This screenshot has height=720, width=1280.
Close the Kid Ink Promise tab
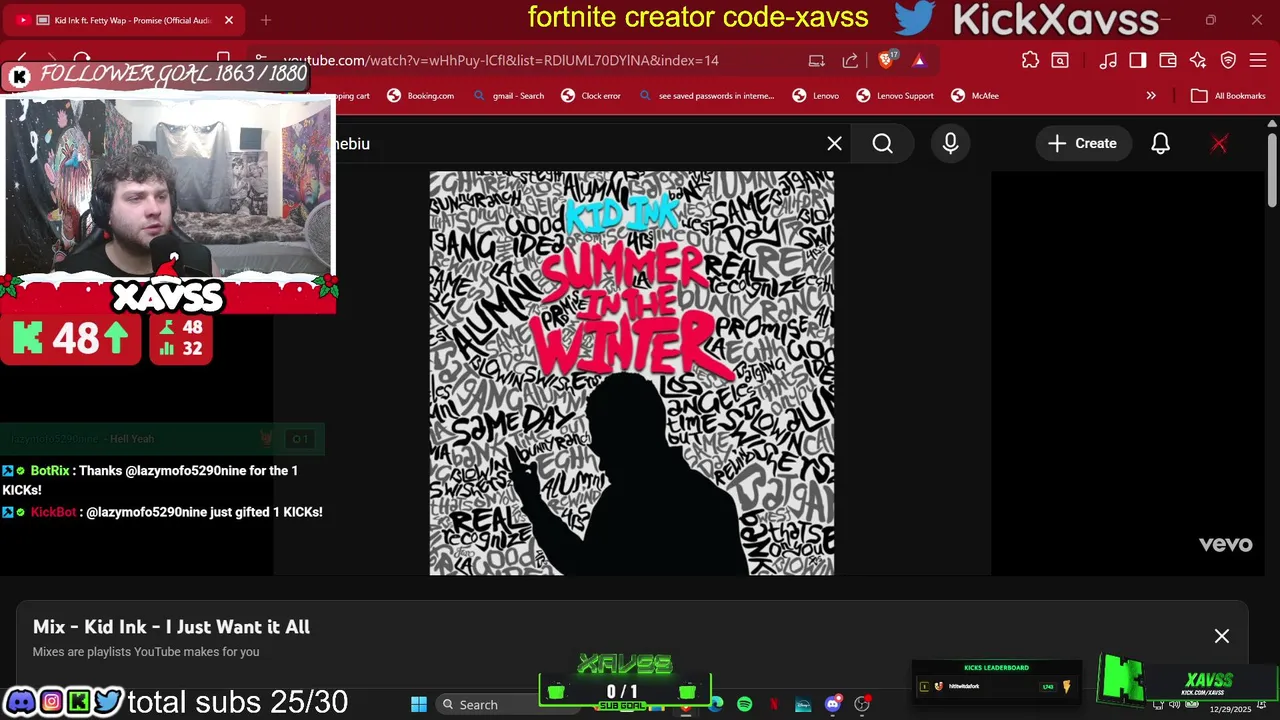coord(228,20)
